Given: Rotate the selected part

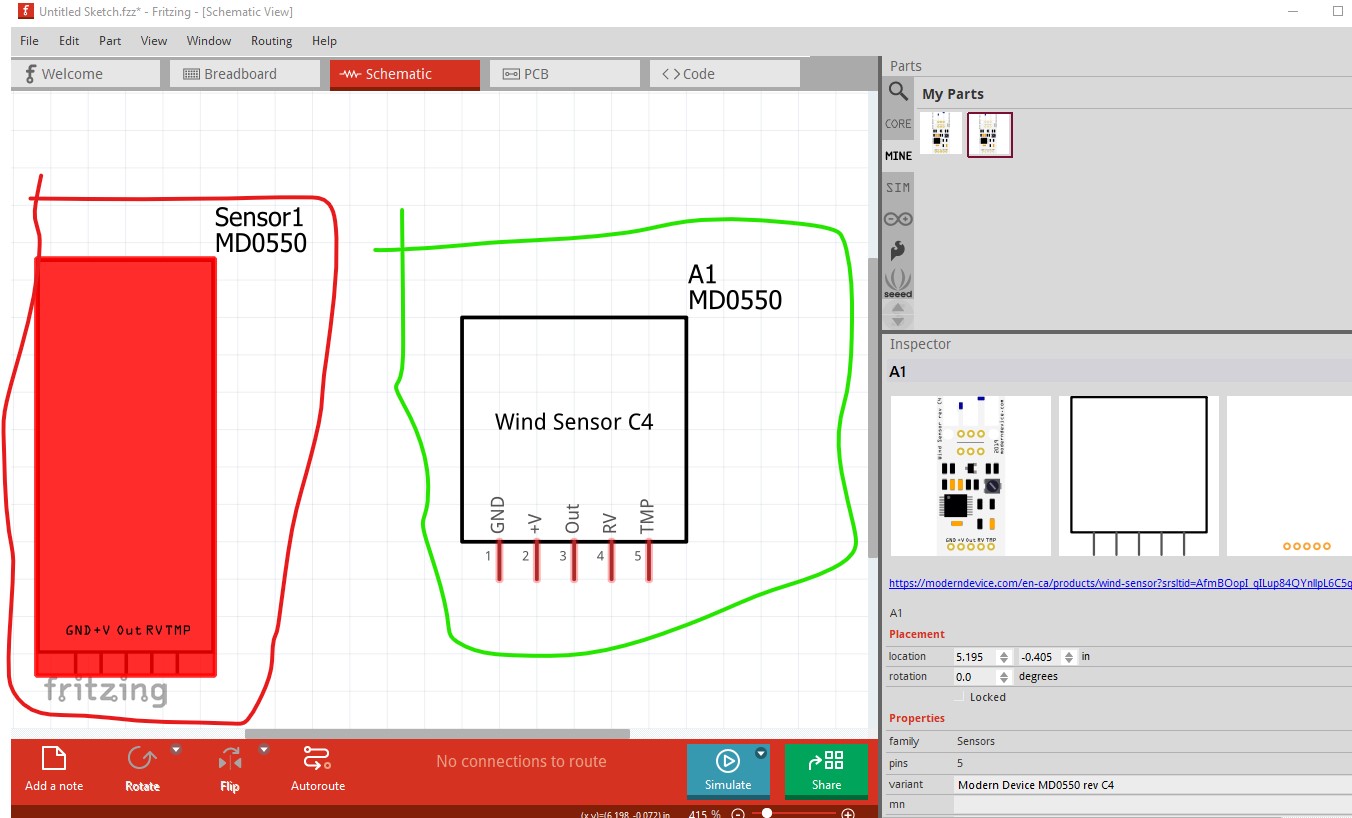Looking at the screenshot, I should (x=142, y=768).
